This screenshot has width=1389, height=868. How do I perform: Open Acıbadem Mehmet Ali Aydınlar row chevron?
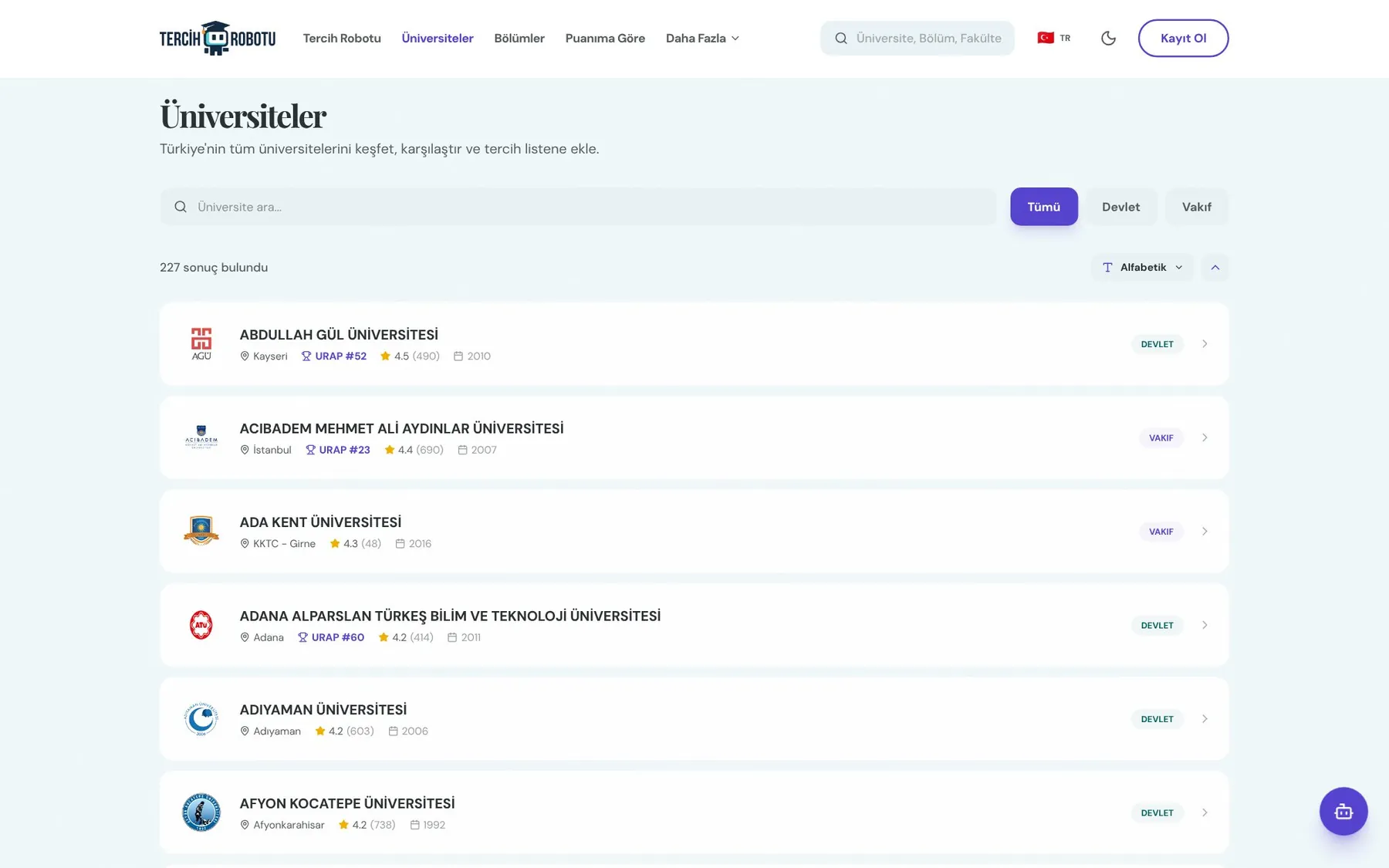click(x=1205, y=437)
